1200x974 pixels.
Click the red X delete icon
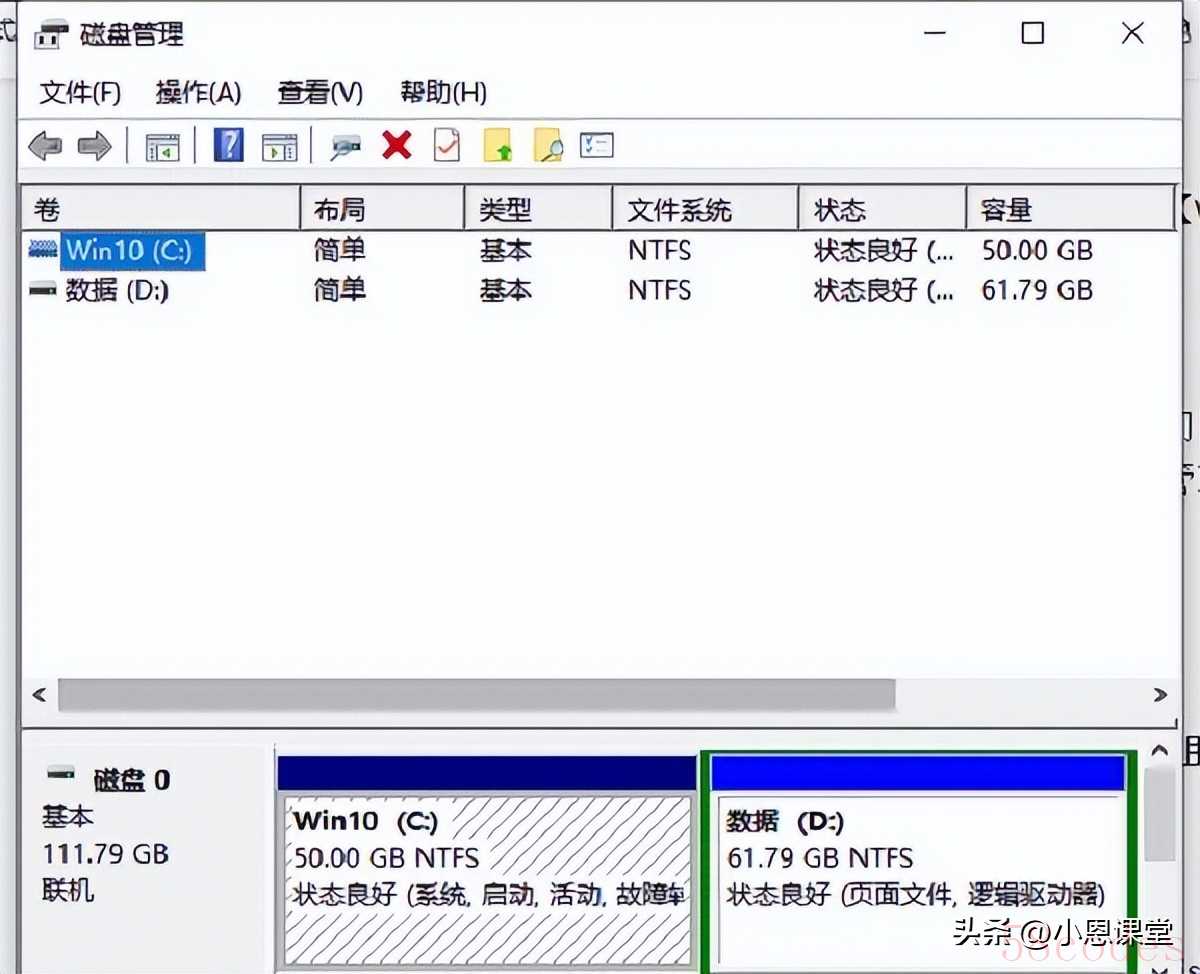[x=397, y=146]
